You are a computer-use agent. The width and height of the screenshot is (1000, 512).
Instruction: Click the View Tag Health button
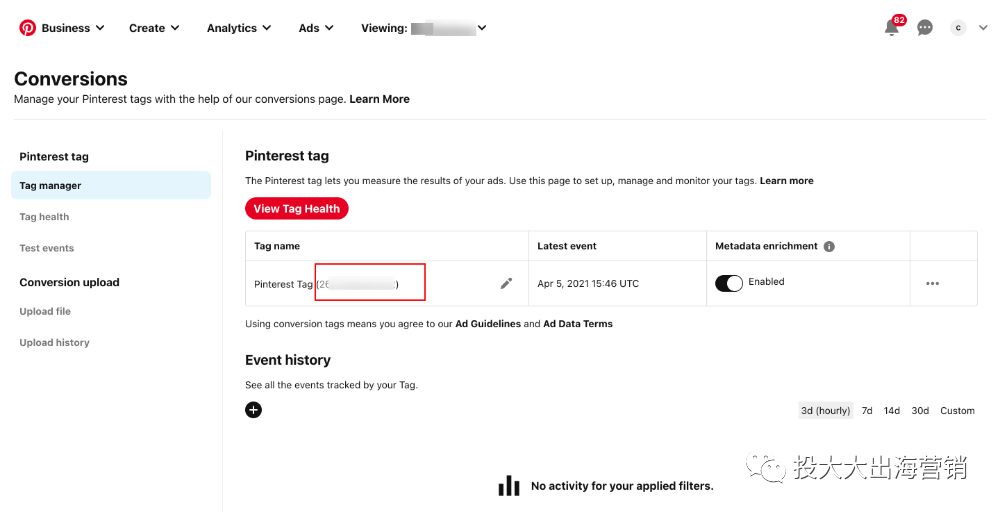pyautogui.click(x=296, y=209)
